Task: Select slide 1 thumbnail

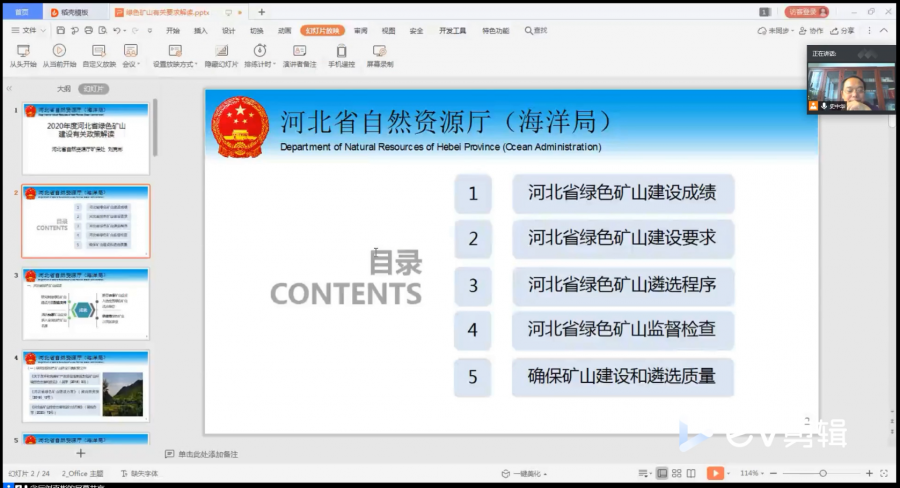Action: (x=86, y=138)
